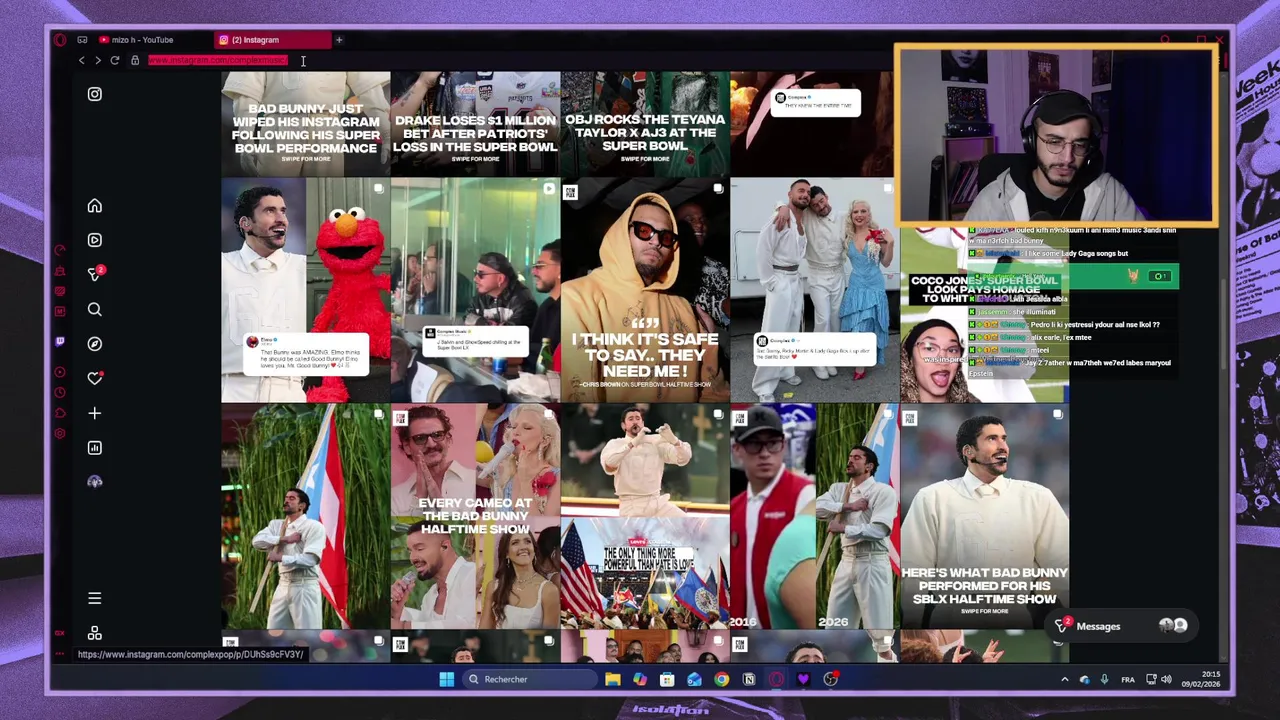Click the Instagram Search magnifier icon
The image size is (1280, 720).
[94, 310]
